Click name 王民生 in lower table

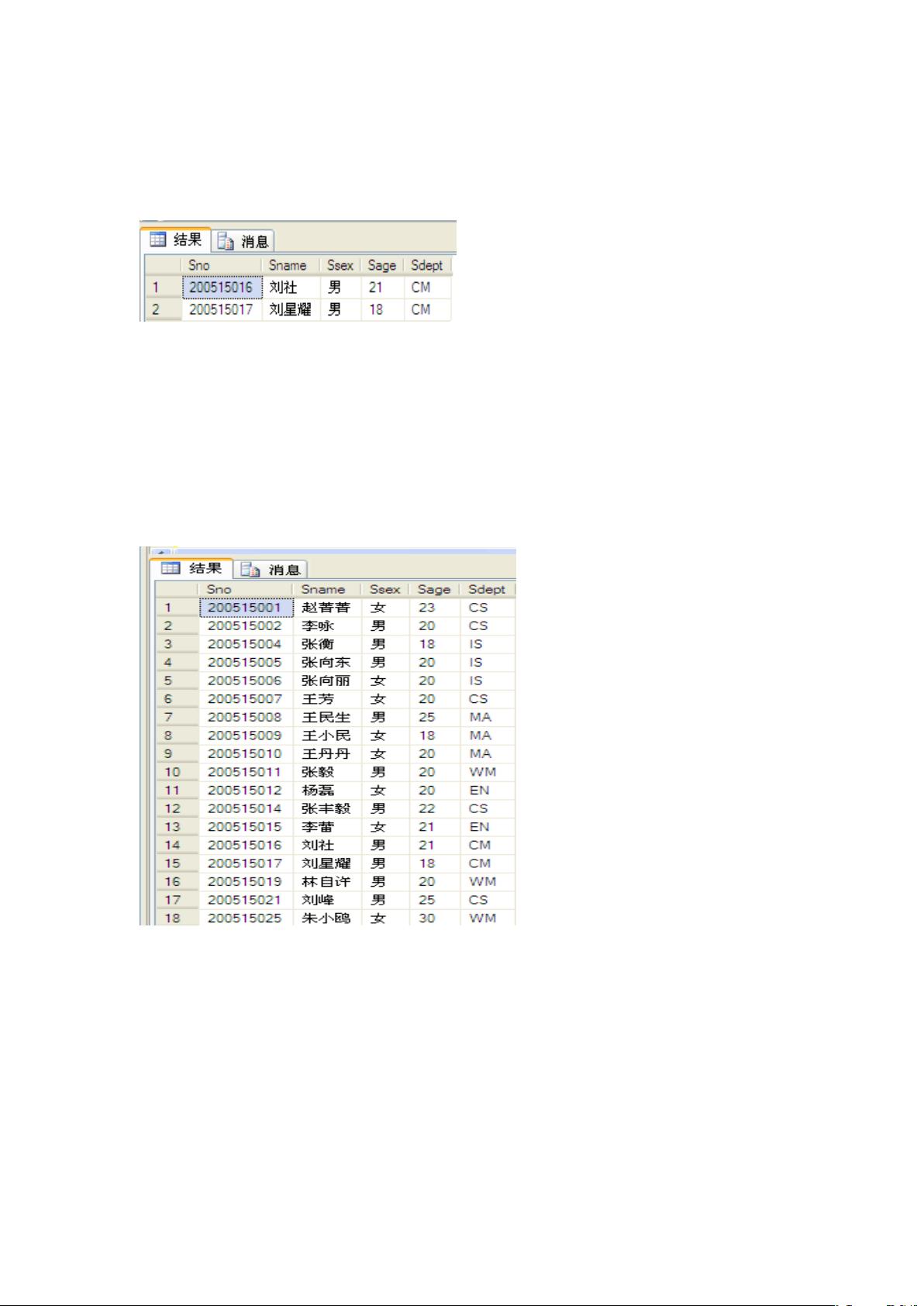point(326,718)
